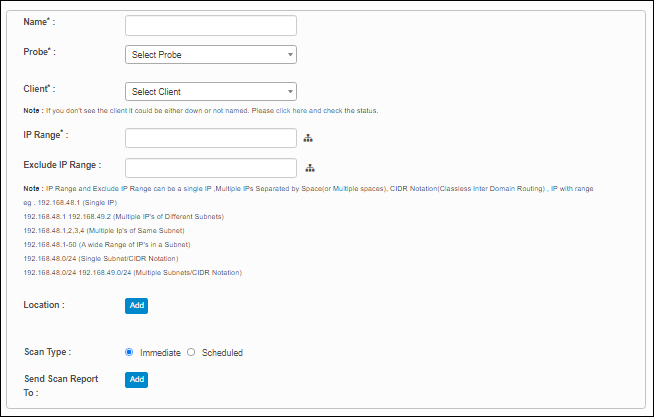This screenshot has width=654, height=417.
Task: Click the 'Exclude IP Range' field label
Action: coord(61,164)
